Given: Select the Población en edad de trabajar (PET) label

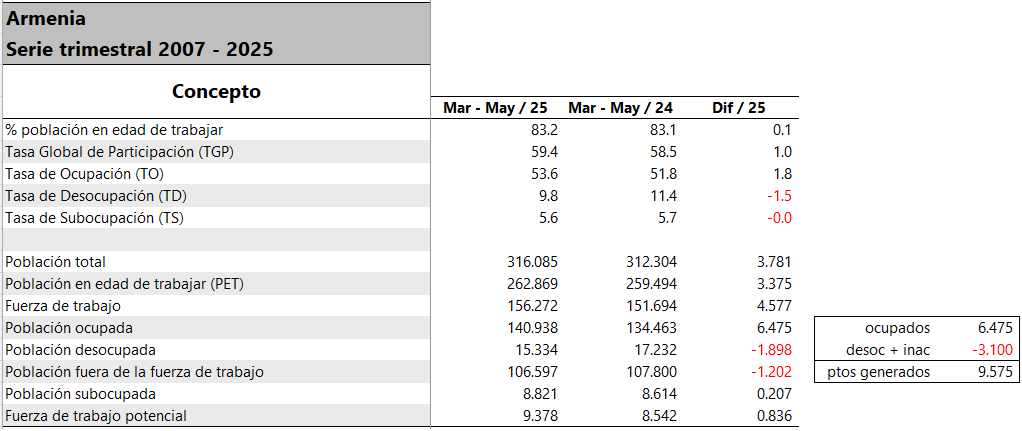Looking at the screenshot, I should (x=125, y=284).
